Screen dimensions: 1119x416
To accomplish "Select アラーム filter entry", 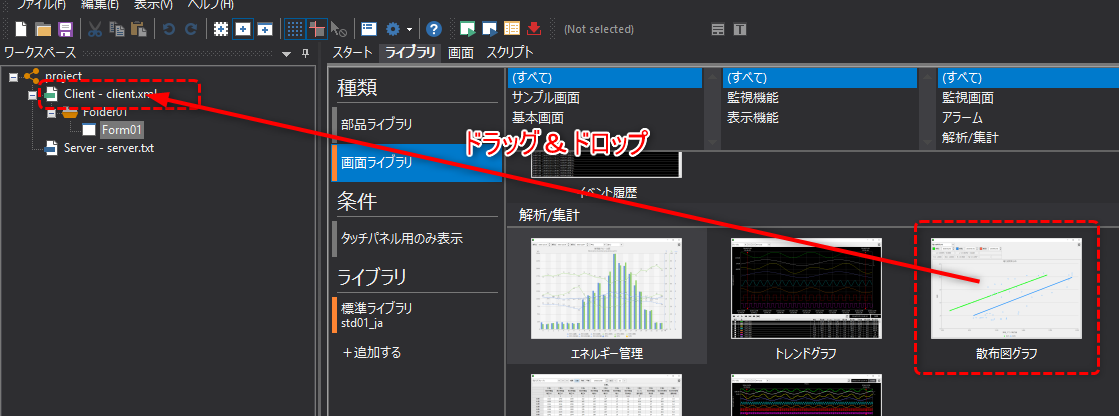I will [x=962, y=118].
